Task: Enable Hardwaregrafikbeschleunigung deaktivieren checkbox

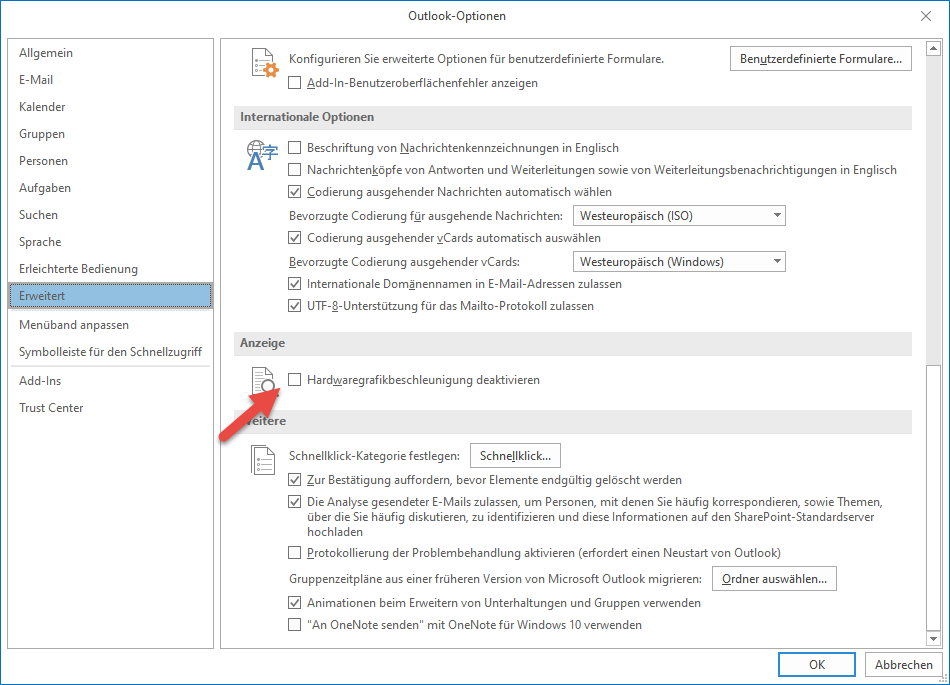Action: (x=294, y=380)
